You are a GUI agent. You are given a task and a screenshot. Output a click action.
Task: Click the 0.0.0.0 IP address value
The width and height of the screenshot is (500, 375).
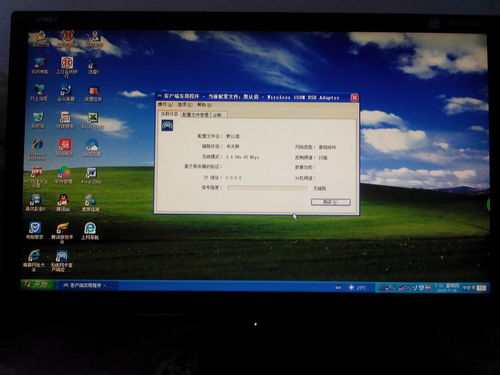(233, 178)
